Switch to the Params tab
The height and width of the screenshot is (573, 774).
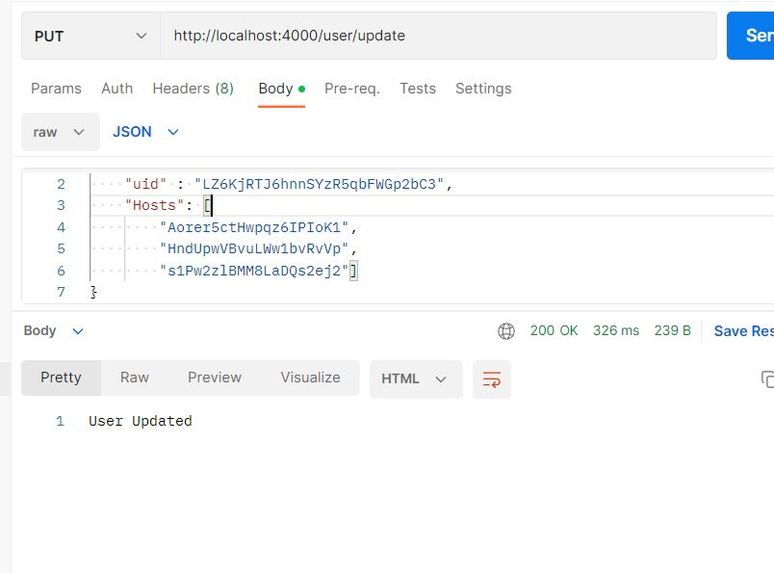click(x=56, y=88)
